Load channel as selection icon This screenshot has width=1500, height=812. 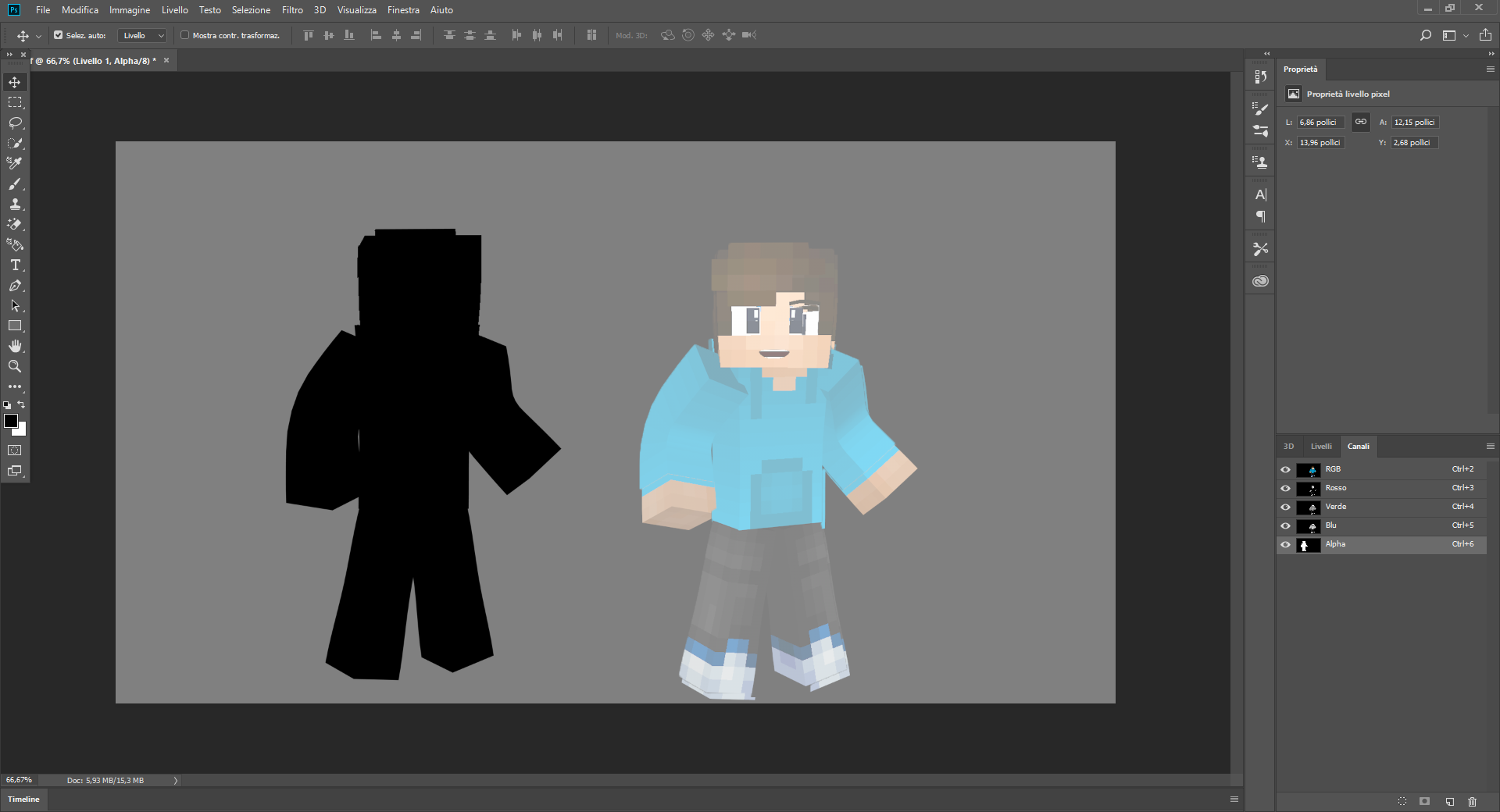1402,801
